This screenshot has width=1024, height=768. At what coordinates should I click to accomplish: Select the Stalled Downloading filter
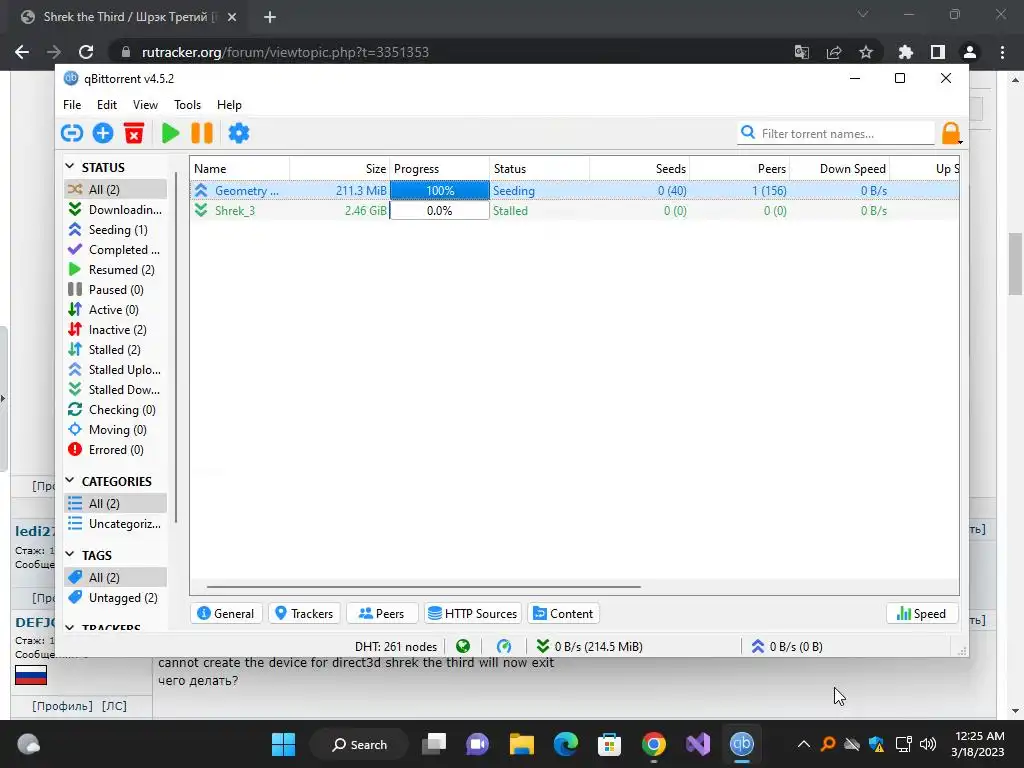tap(116, 390)
